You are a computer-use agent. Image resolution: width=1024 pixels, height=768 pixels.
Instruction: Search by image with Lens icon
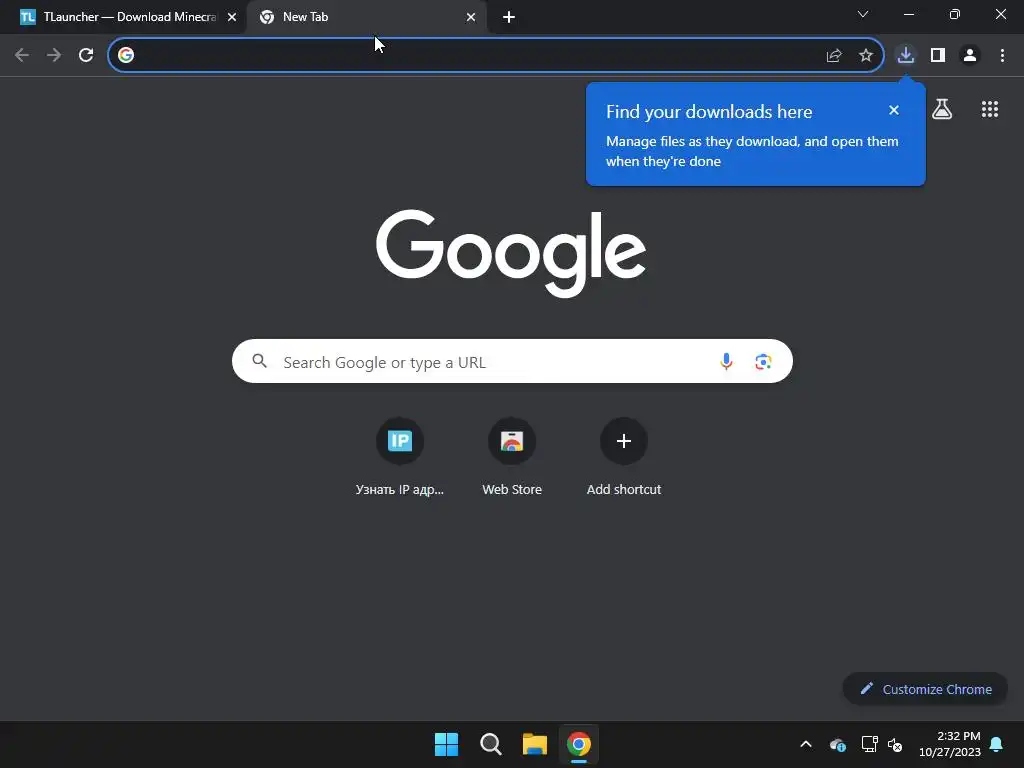(x=763, y=361)
